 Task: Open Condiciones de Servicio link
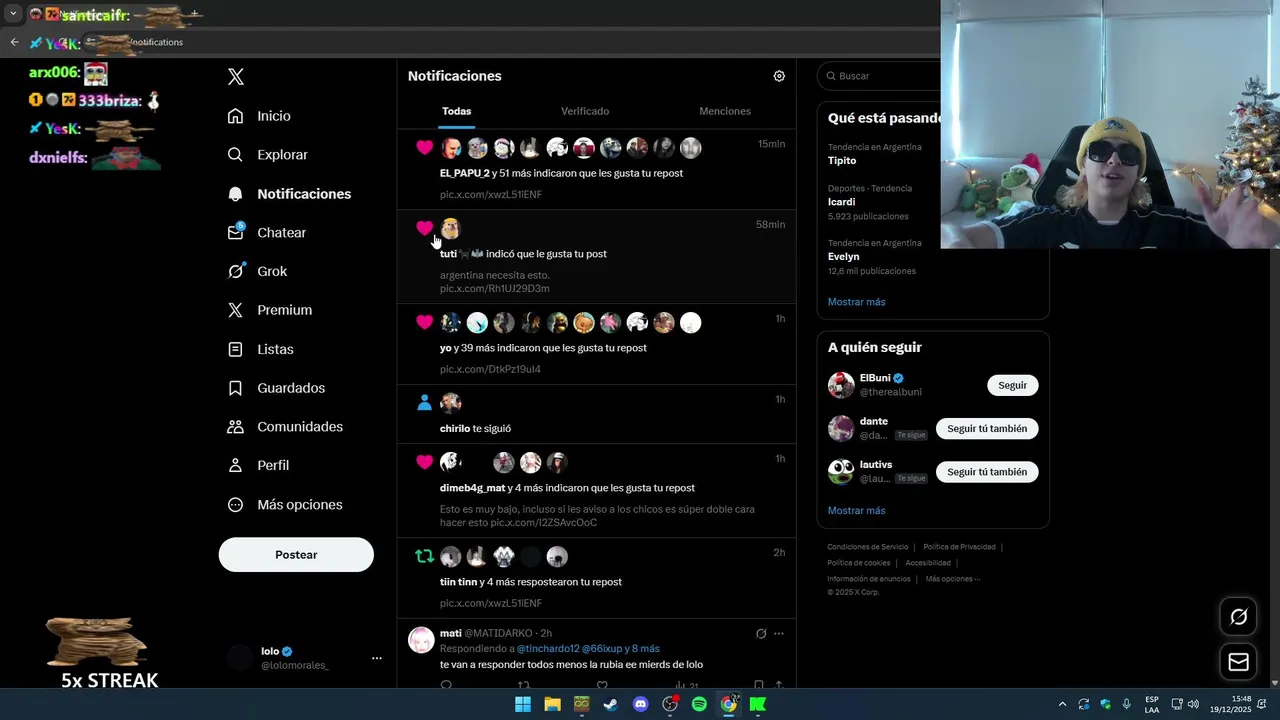pos(867,547)
